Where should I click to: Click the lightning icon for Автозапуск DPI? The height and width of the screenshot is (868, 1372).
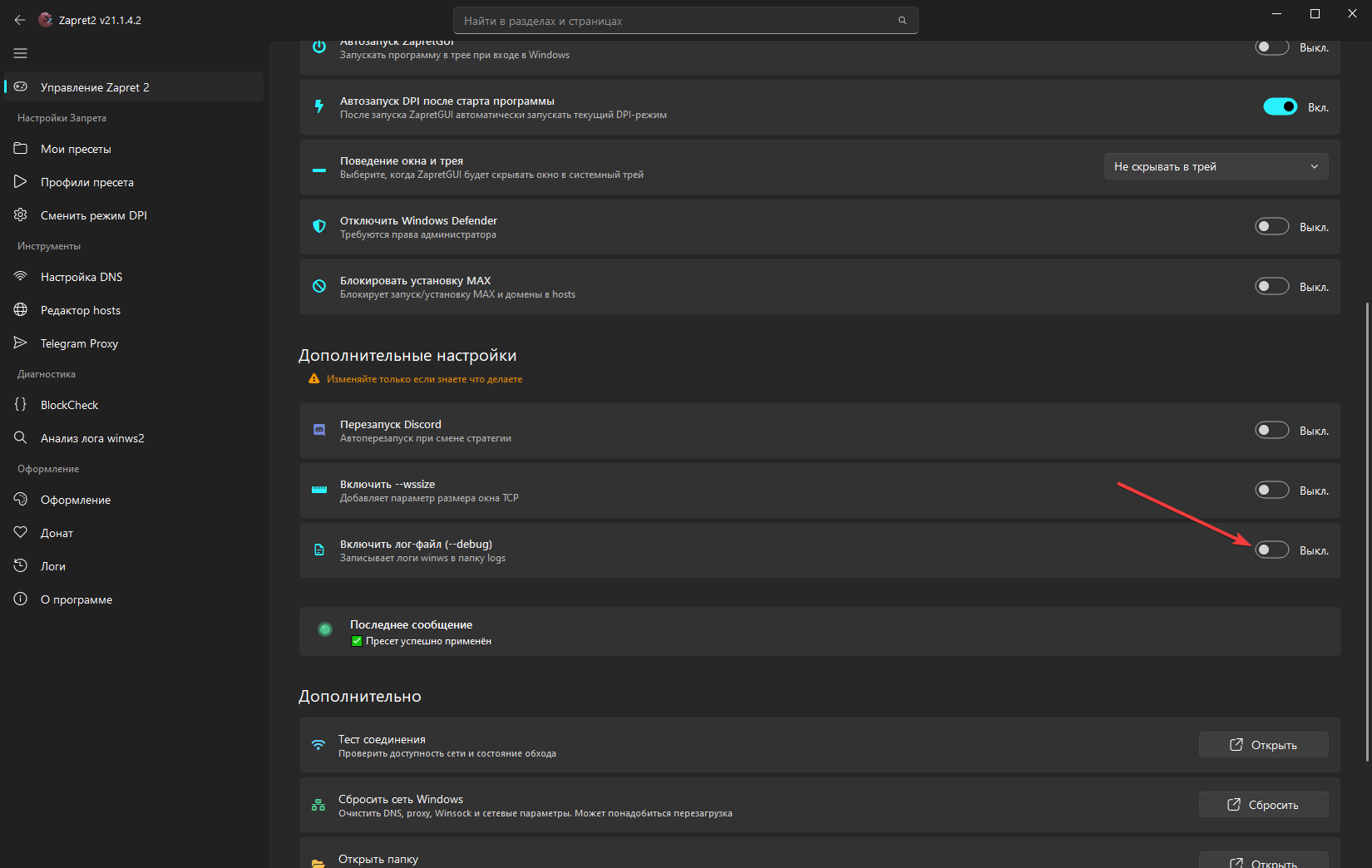pyautogui.click(x=319, y=106)
